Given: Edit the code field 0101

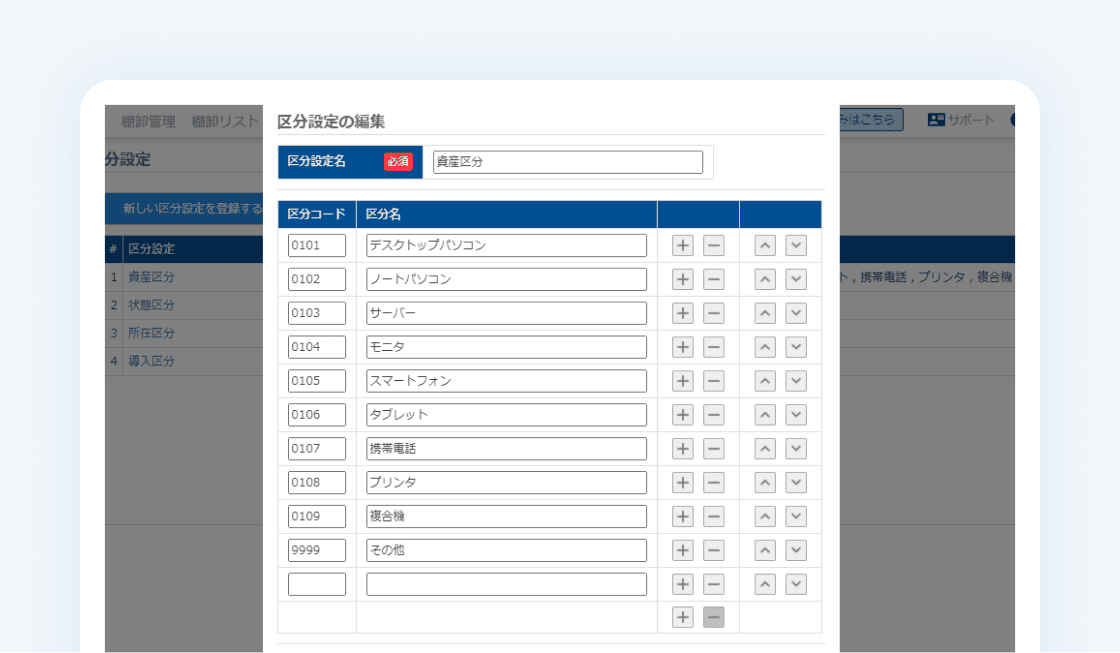Looking at the screenshot, I should (316, 245).
